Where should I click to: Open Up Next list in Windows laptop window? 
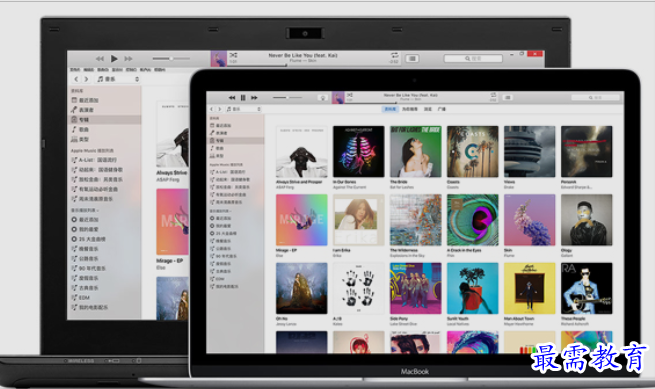[x=412, y=58]
